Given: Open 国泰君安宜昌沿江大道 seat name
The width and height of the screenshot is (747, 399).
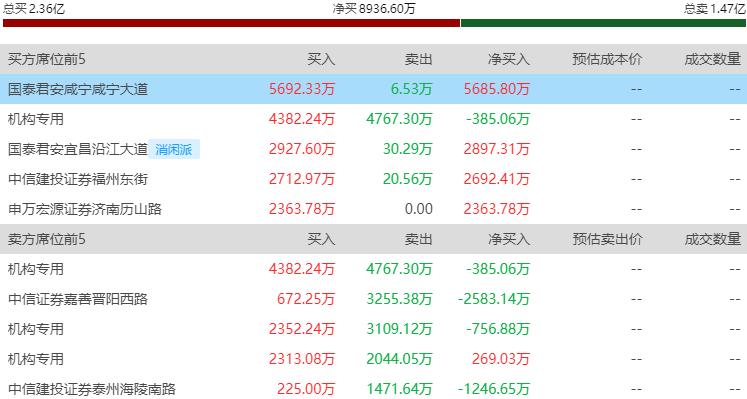Looking at the screenshot, I should (x=78, y=149).
